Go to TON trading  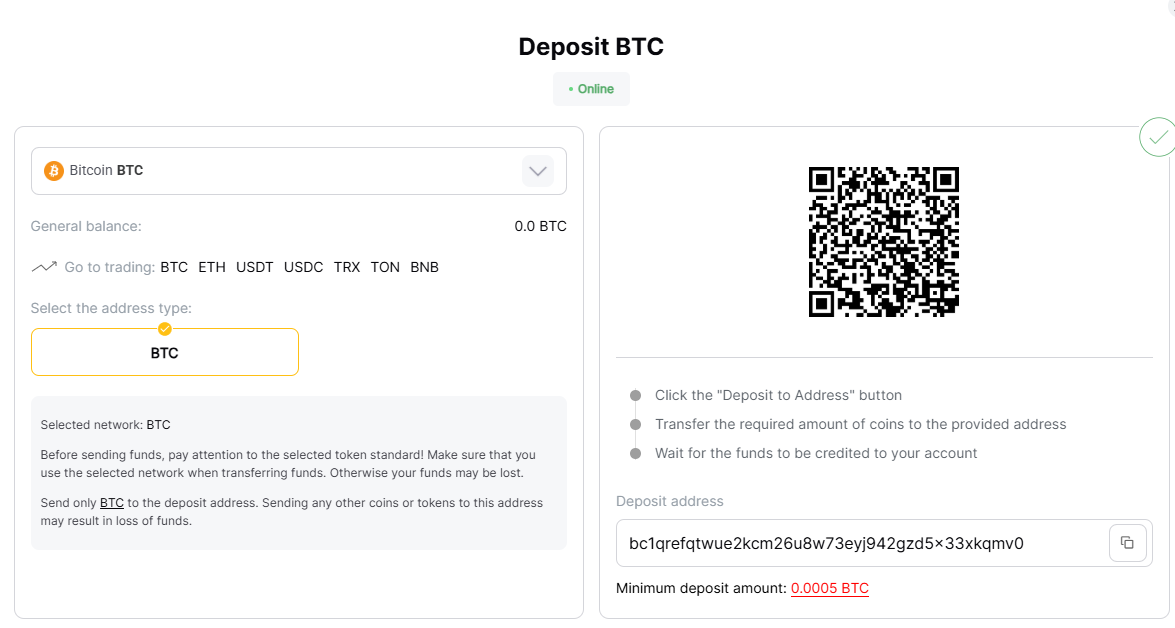(385, 267)
